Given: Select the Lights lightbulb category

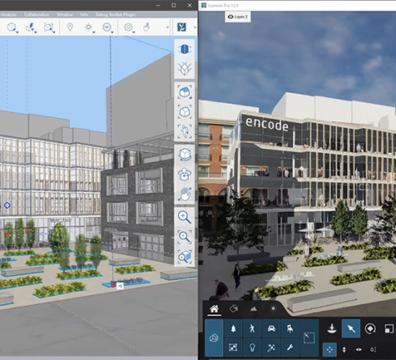Looking at the screenshot, I should 252,348.
